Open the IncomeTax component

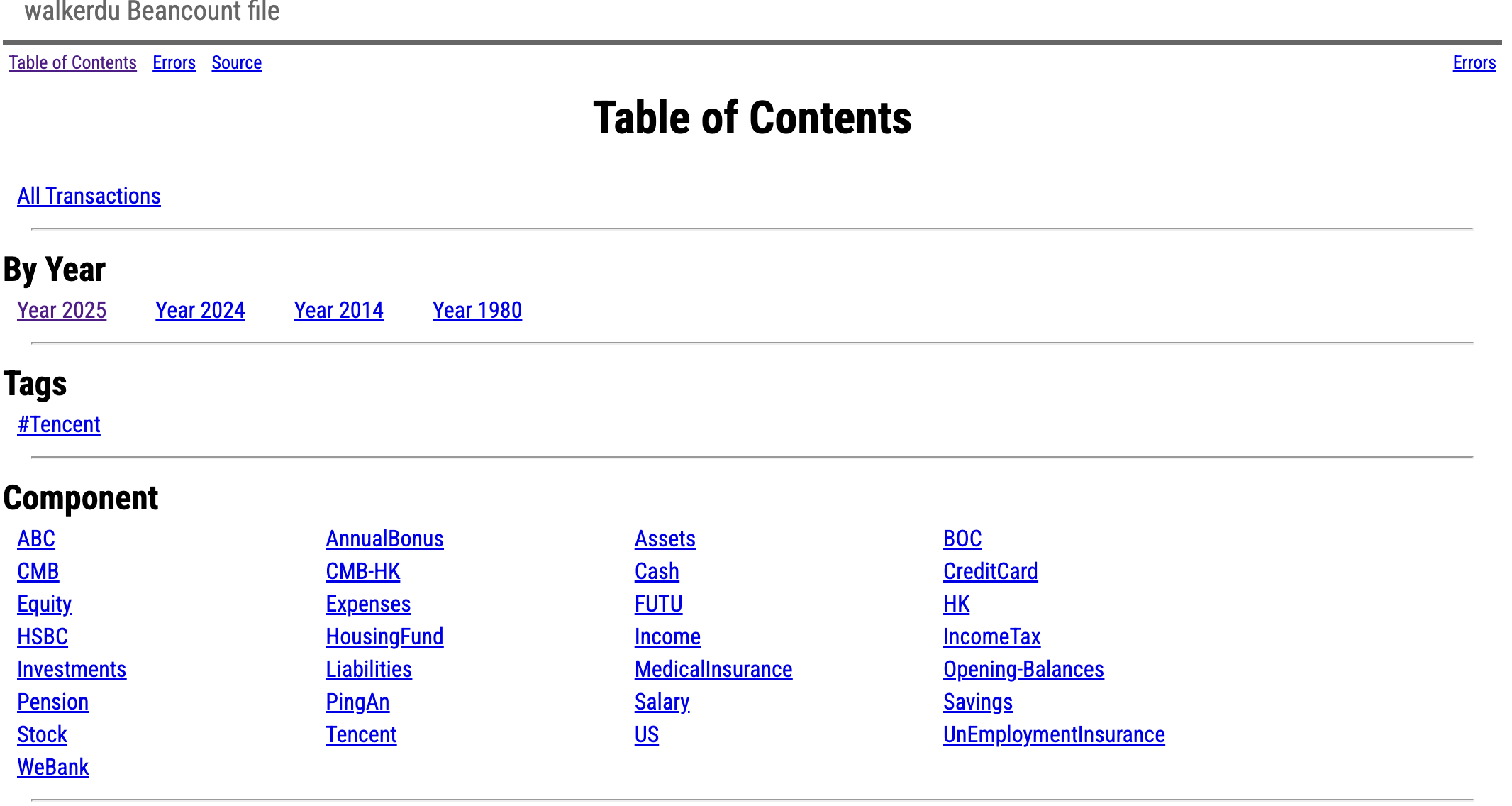click(991, 636)
